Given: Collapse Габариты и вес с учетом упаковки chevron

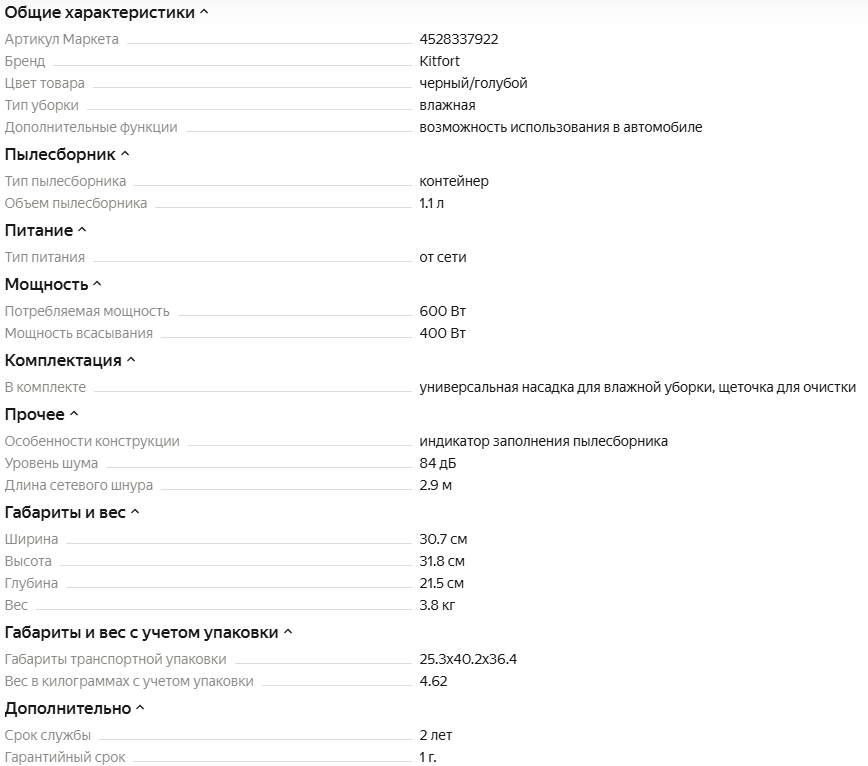Looking at the screenshot, I should 288,632.
